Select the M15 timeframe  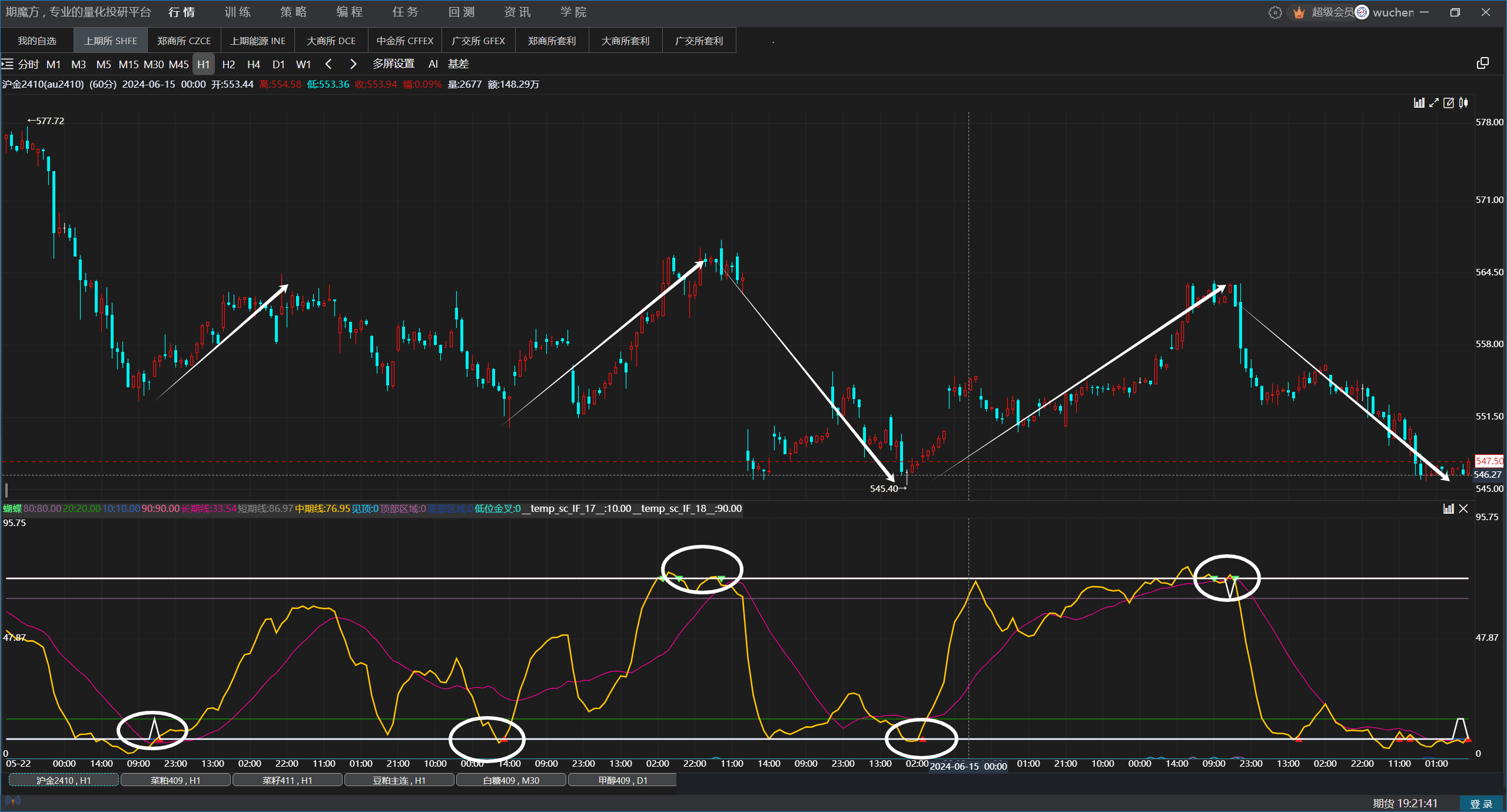(128, 64)
